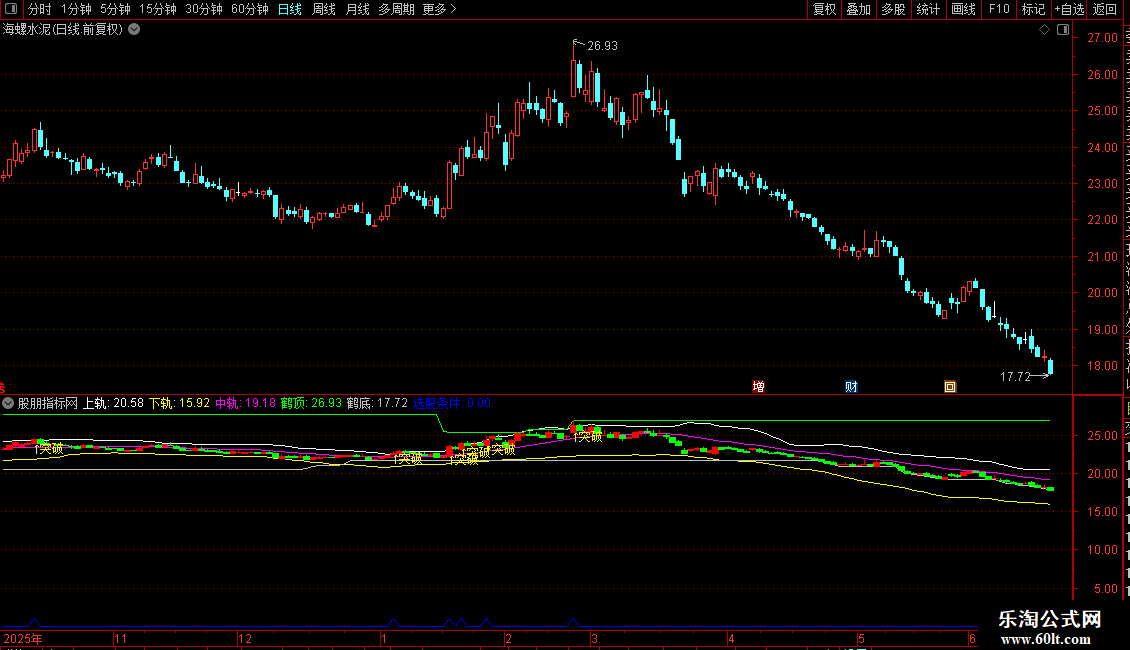Select the 30分钟 period

[x=204, y=9]
